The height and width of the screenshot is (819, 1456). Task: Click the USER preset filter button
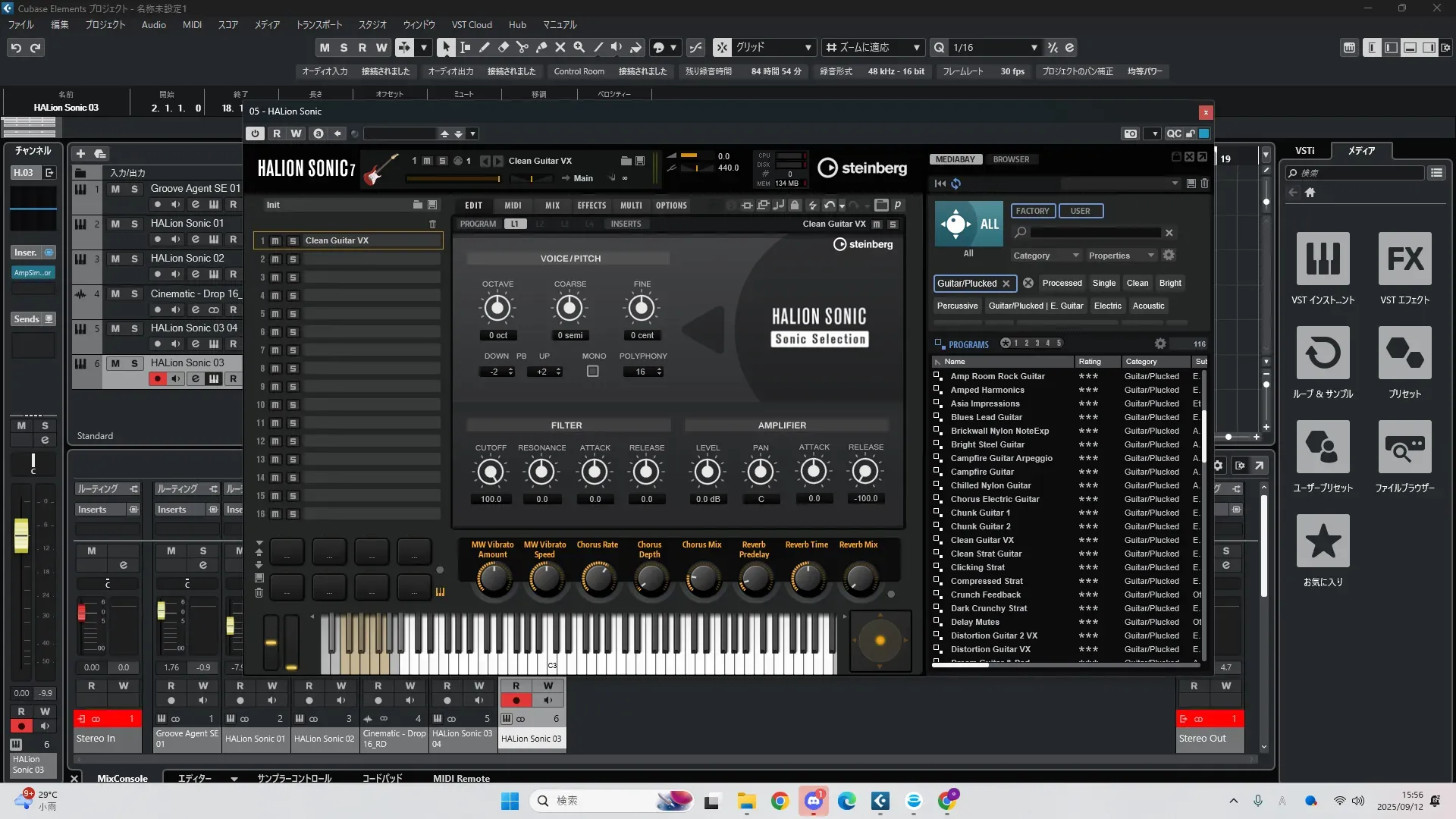1080,211
